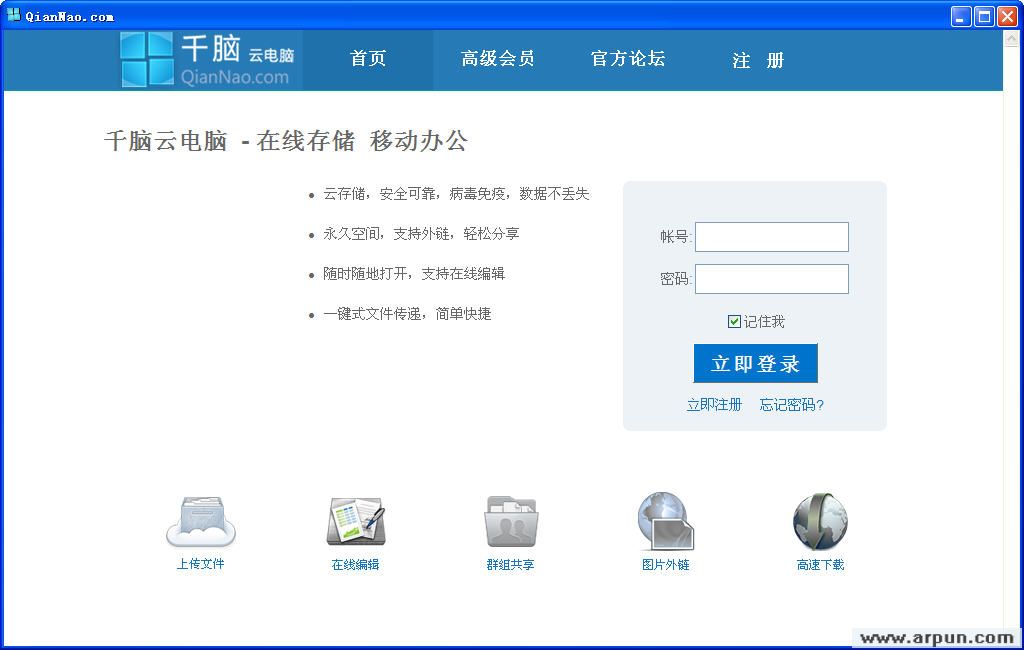This screenshot has height=650, width=1024.
Task: Click the 立即登录 button
Action: click(756, 363)
